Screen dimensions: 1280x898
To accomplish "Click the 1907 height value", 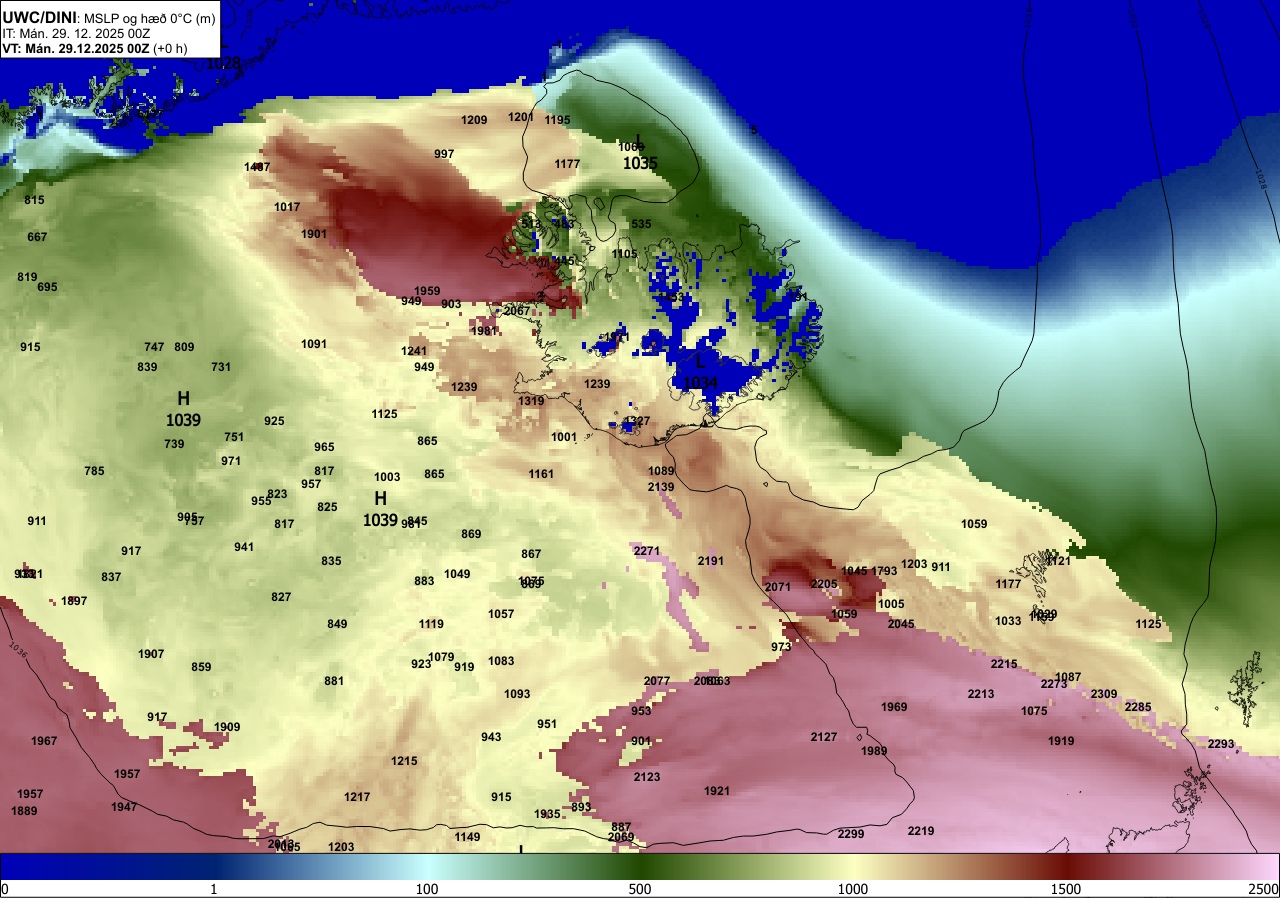I will click(x=151, y=654).
